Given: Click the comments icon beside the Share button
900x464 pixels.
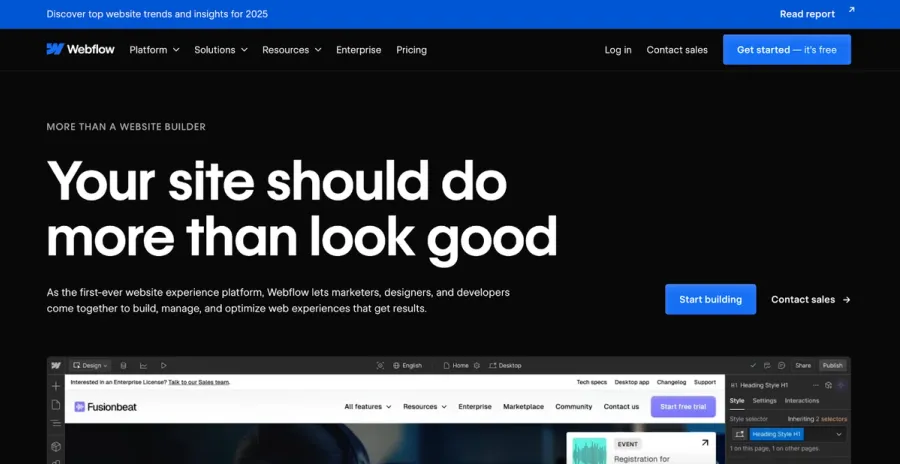Looking at the screenshot, I should pyautogui.click(x=781, y=365).
